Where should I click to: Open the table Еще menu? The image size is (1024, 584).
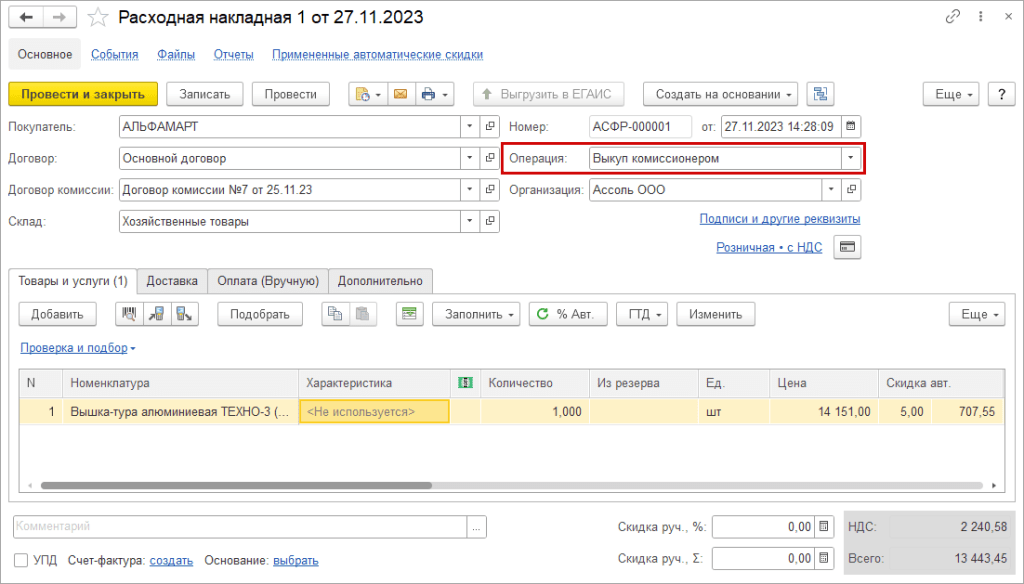[976, 314]
